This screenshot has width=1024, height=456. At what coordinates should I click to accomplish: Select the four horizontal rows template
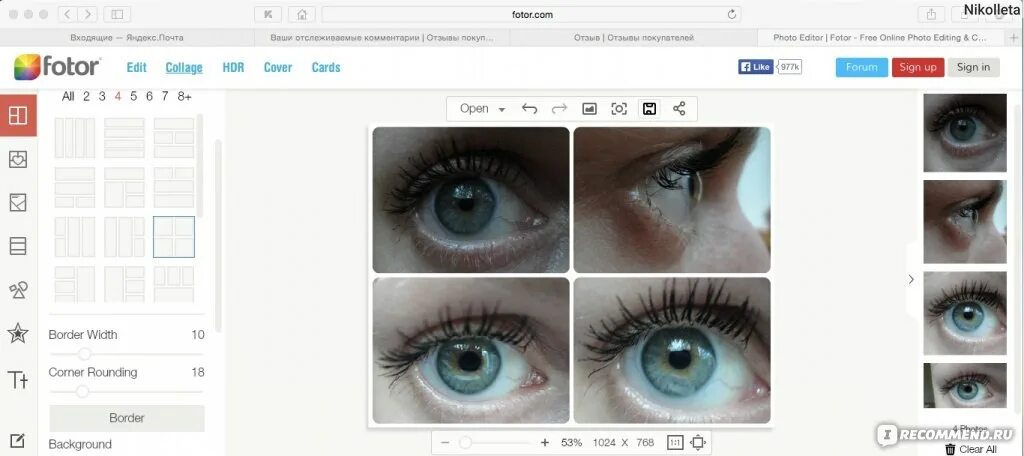[124, 138]
